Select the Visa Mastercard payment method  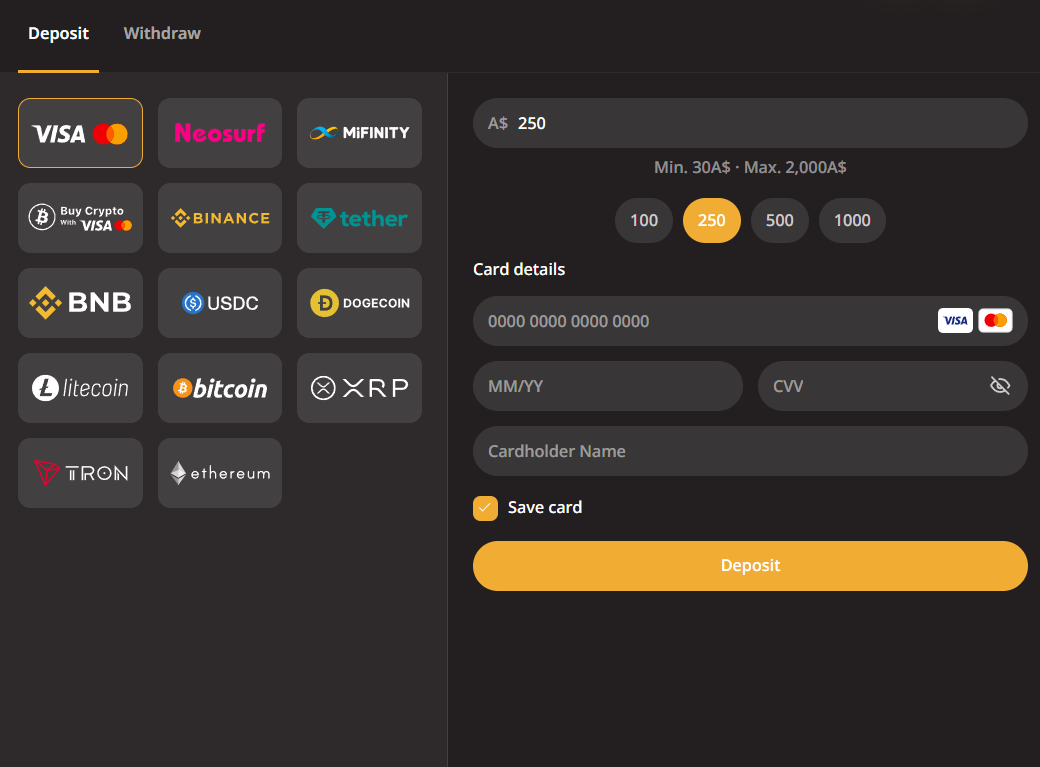[80, 133]
